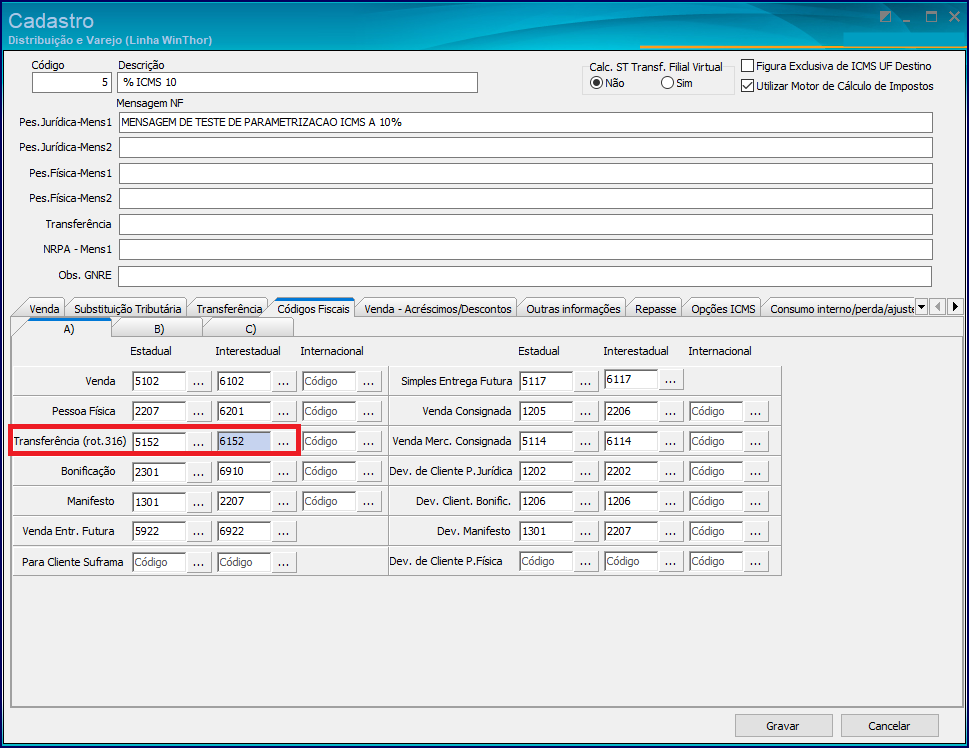This screenshot has width=969, height=748.
Task: Click the Obs. GNRE field
Action: [x=525, y=276]
